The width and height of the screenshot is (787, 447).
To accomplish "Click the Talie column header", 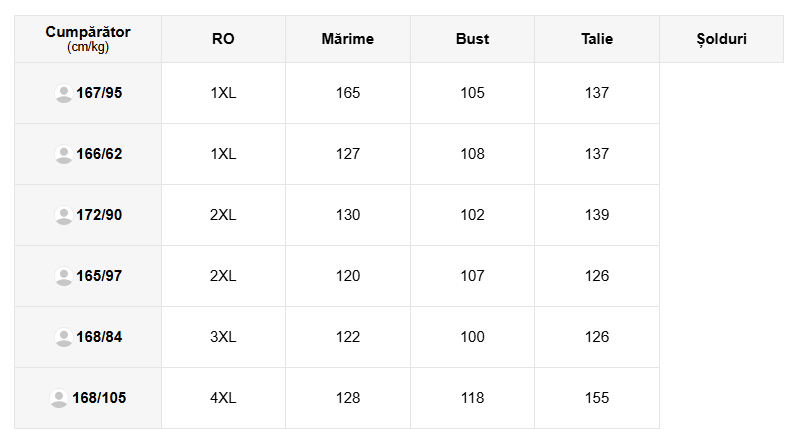I will (597, 39).
